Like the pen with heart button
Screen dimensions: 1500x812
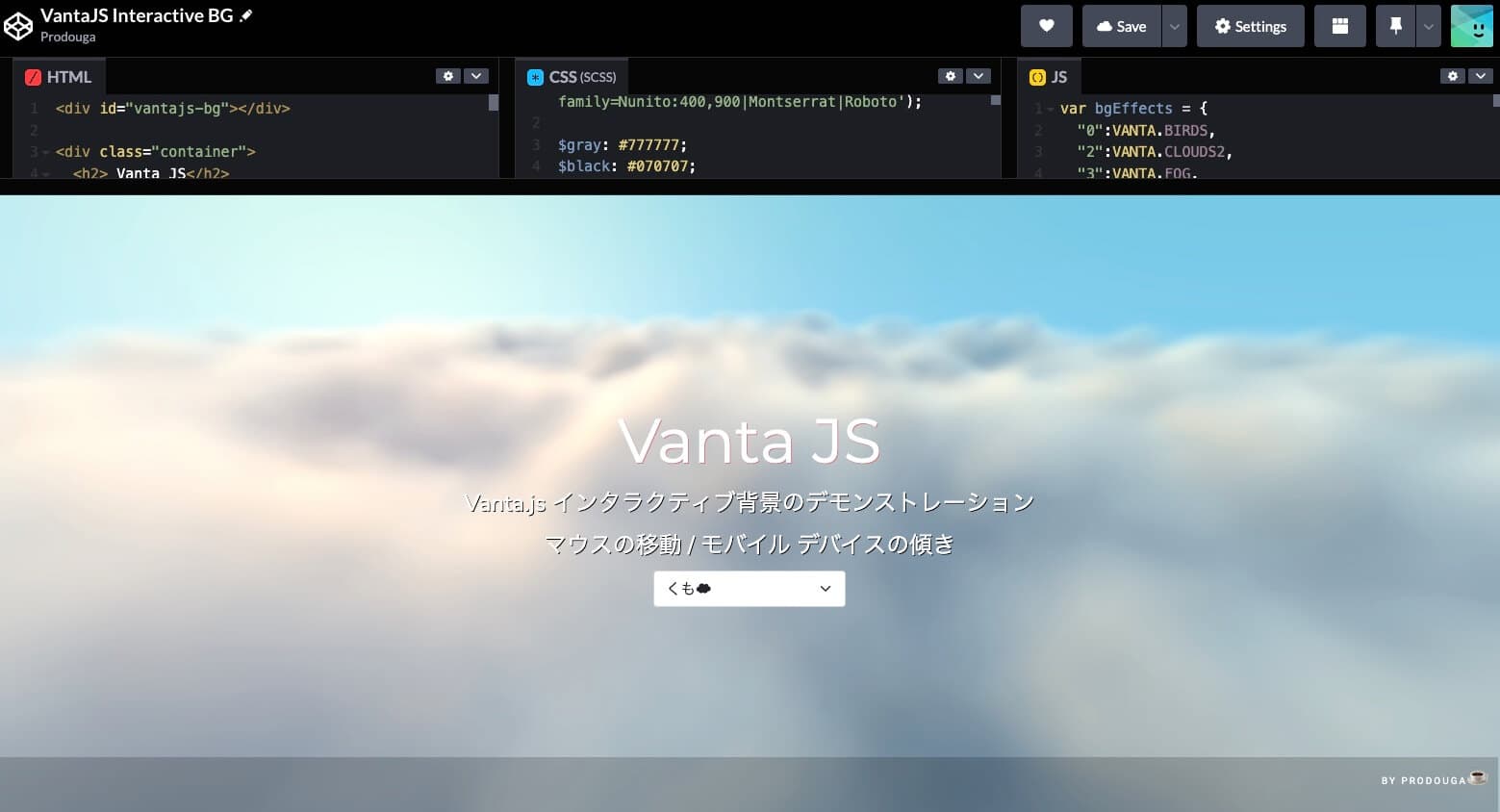click(x=1047, y=26)
